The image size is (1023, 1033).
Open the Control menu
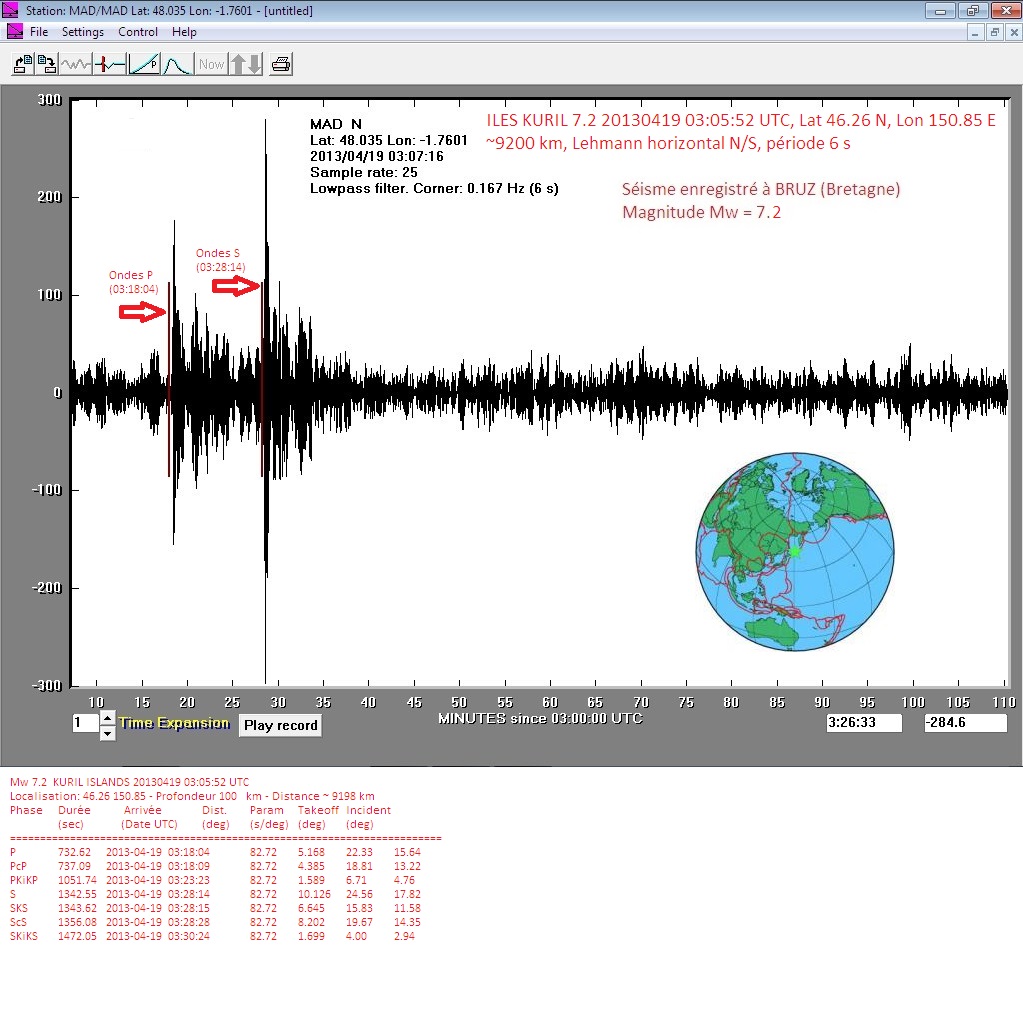(x=138, y=32)
